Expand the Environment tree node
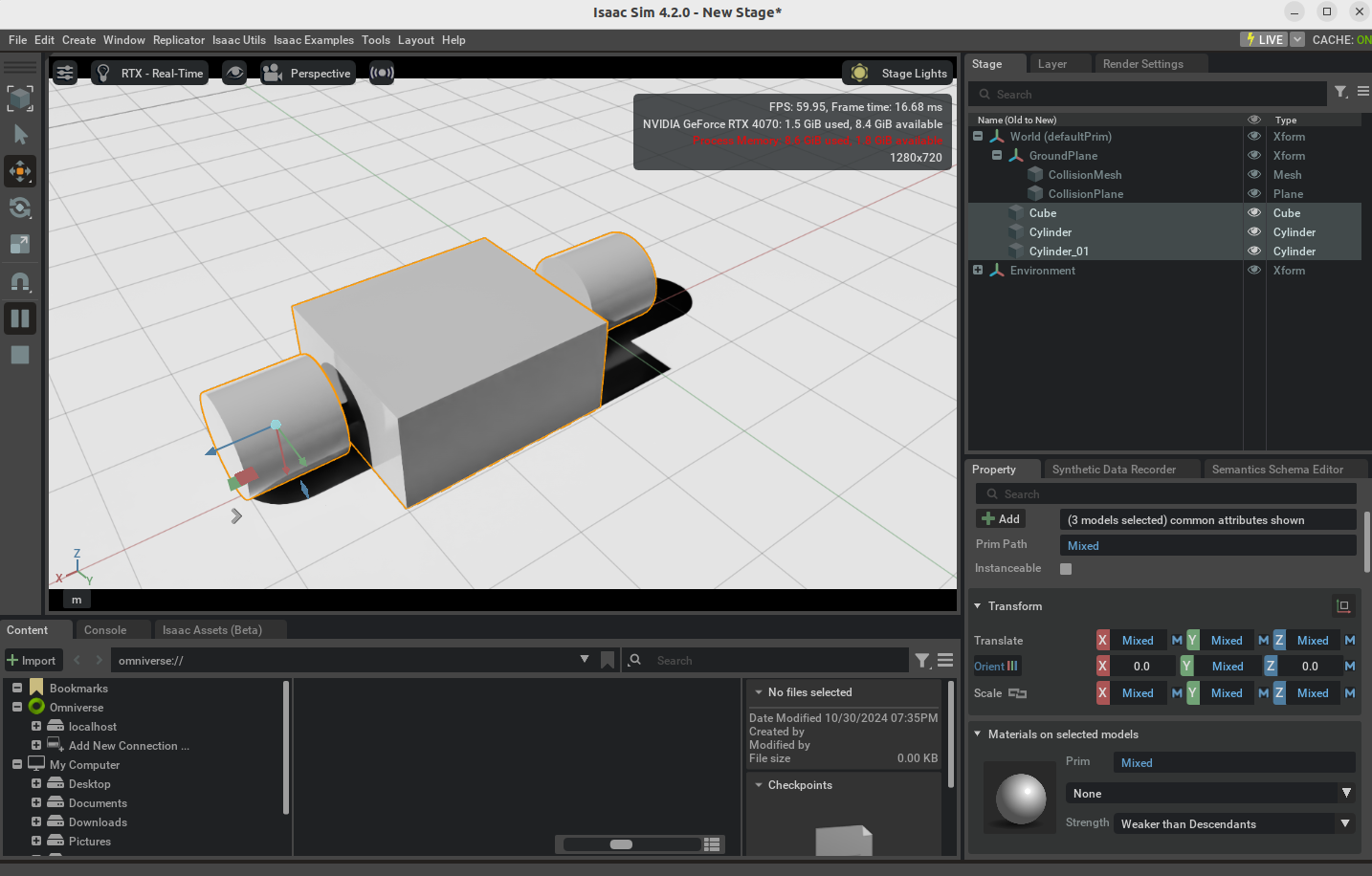 978,270
